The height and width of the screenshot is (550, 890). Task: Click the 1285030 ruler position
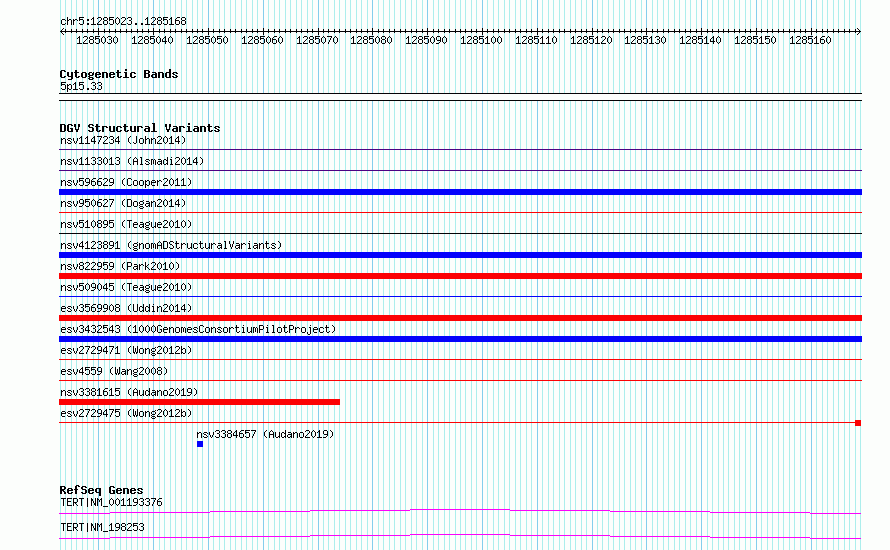tap(97, 40)
